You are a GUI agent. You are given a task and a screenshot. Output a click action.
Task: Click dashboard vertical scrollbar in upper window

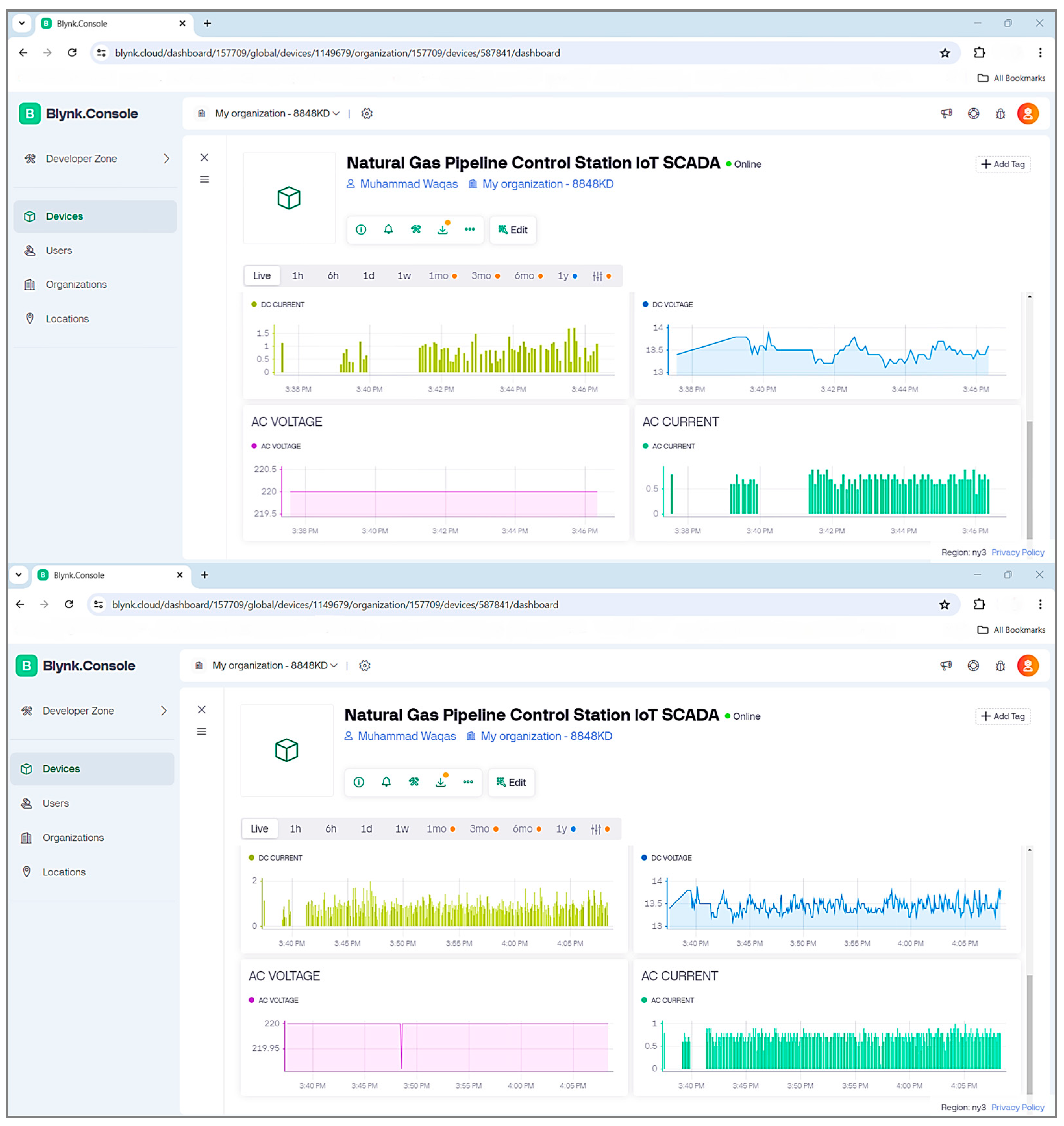[x=1029, y=479]
